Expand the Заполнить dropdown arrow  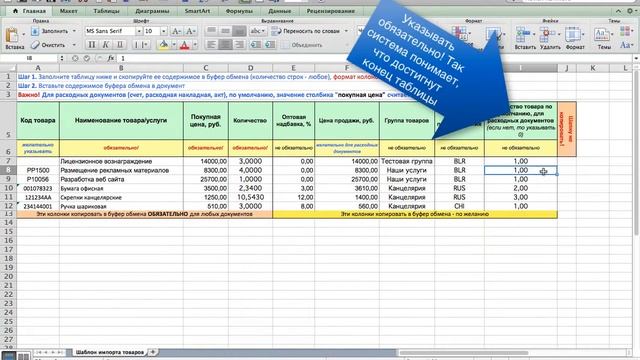[x=74, y=31]
